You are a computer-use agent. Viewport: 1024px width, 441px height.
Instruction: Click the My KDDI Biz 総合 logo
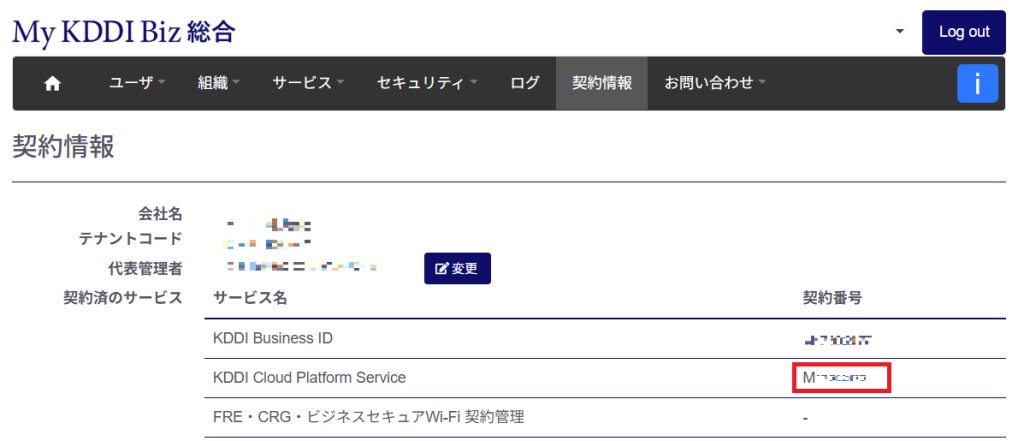coord(123,32)
